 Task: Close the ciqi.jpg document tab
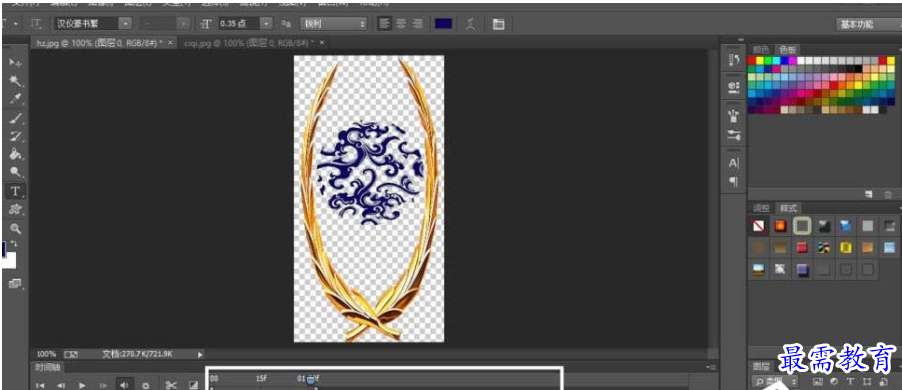click(x=322, y=43)
